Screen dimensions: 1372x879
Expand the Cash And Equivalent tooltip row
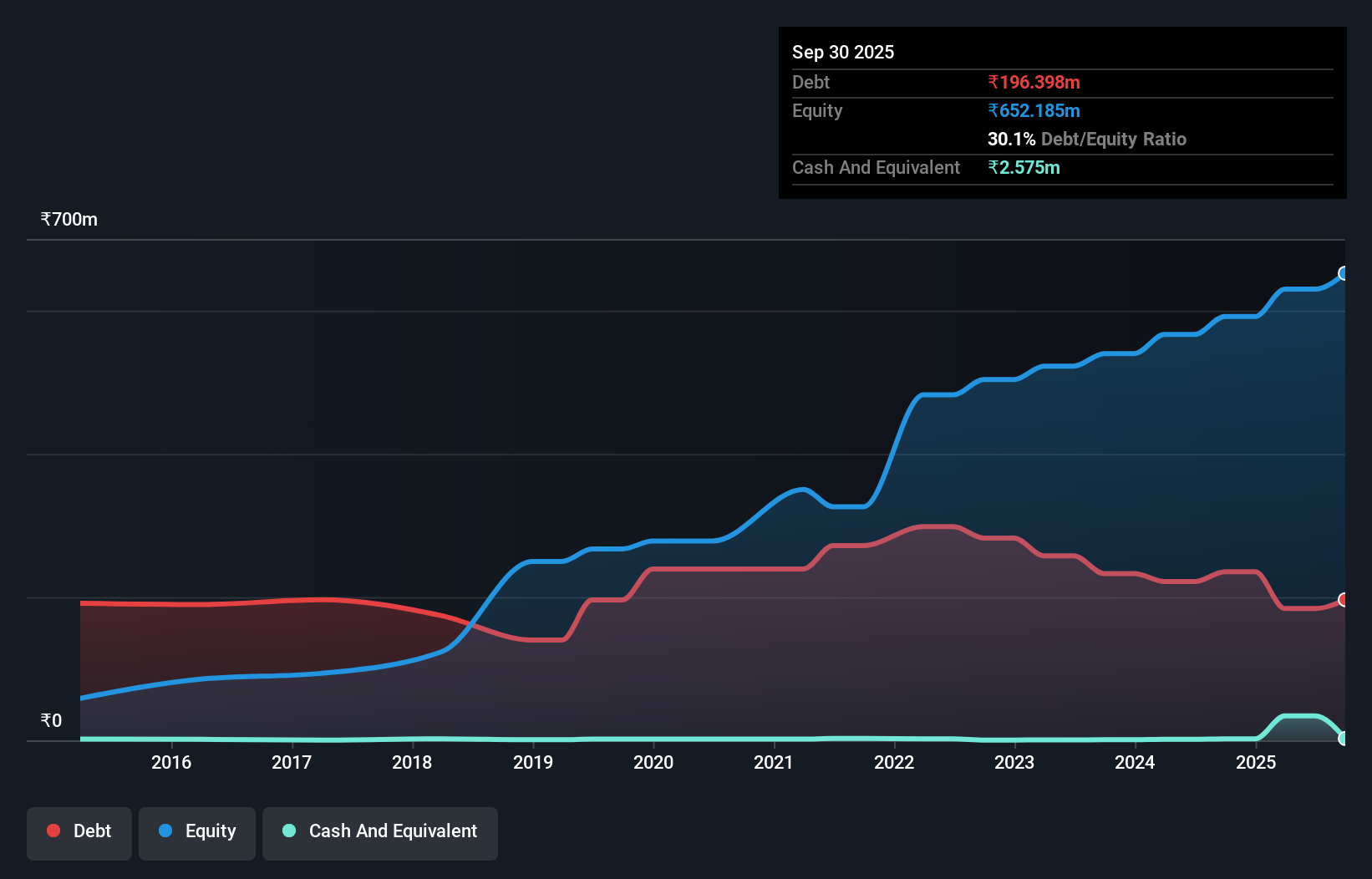[x=875, y=167]
